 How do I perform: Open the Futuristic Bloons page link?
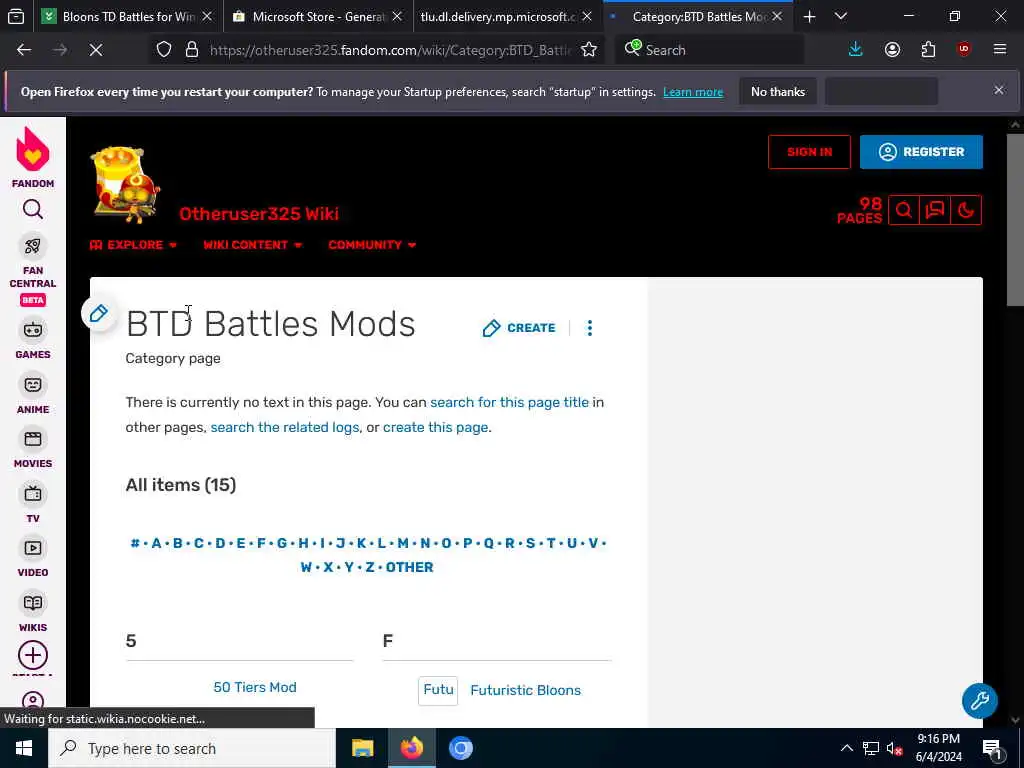525,690
